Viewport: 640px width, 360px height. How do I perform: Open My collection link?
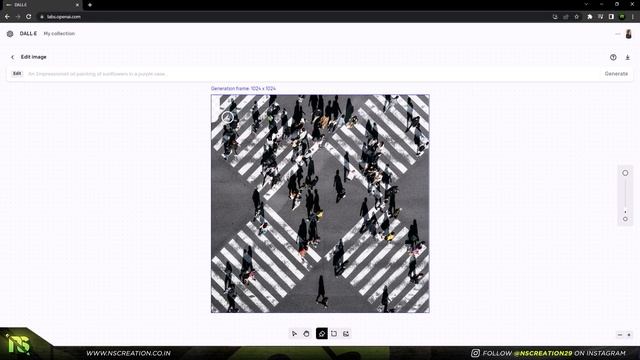[59, 33]
